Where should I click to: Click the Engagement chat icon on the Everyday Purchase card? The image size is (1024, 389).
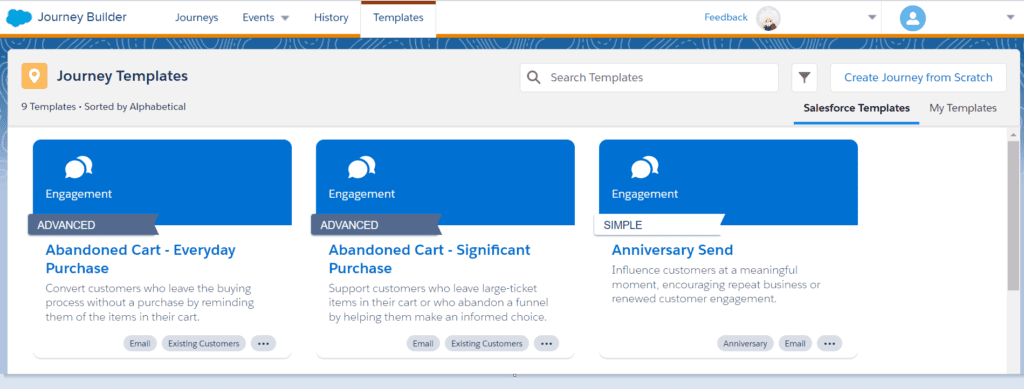coord(79,168)
